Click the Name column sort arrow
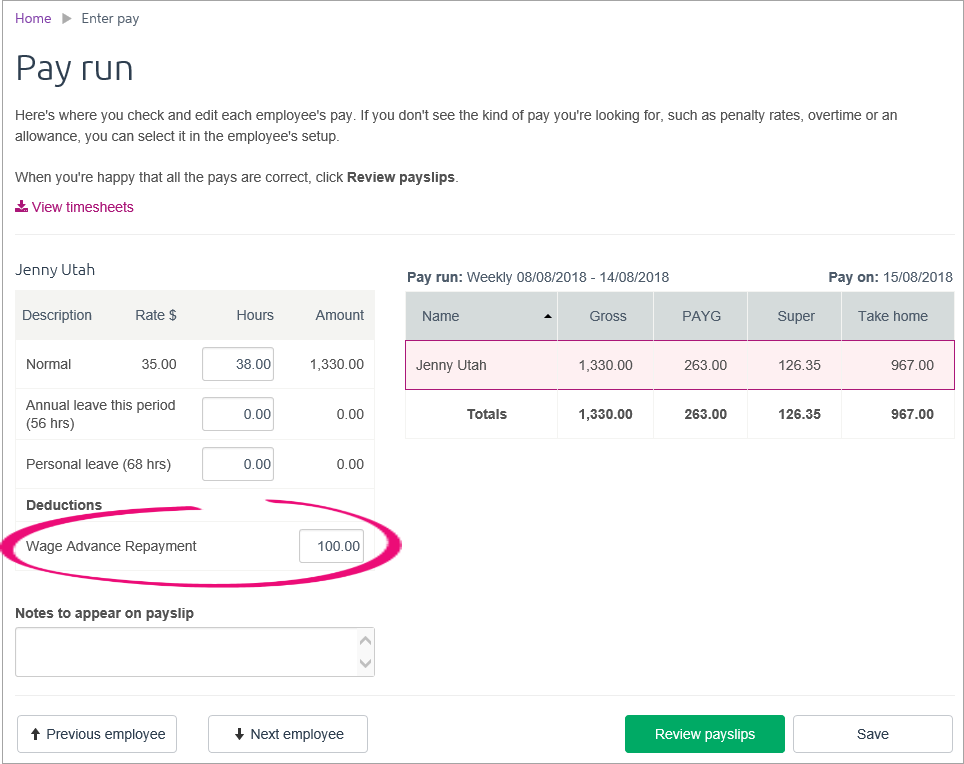Screen dimensions: 964x764 click(x=547, y=316)
